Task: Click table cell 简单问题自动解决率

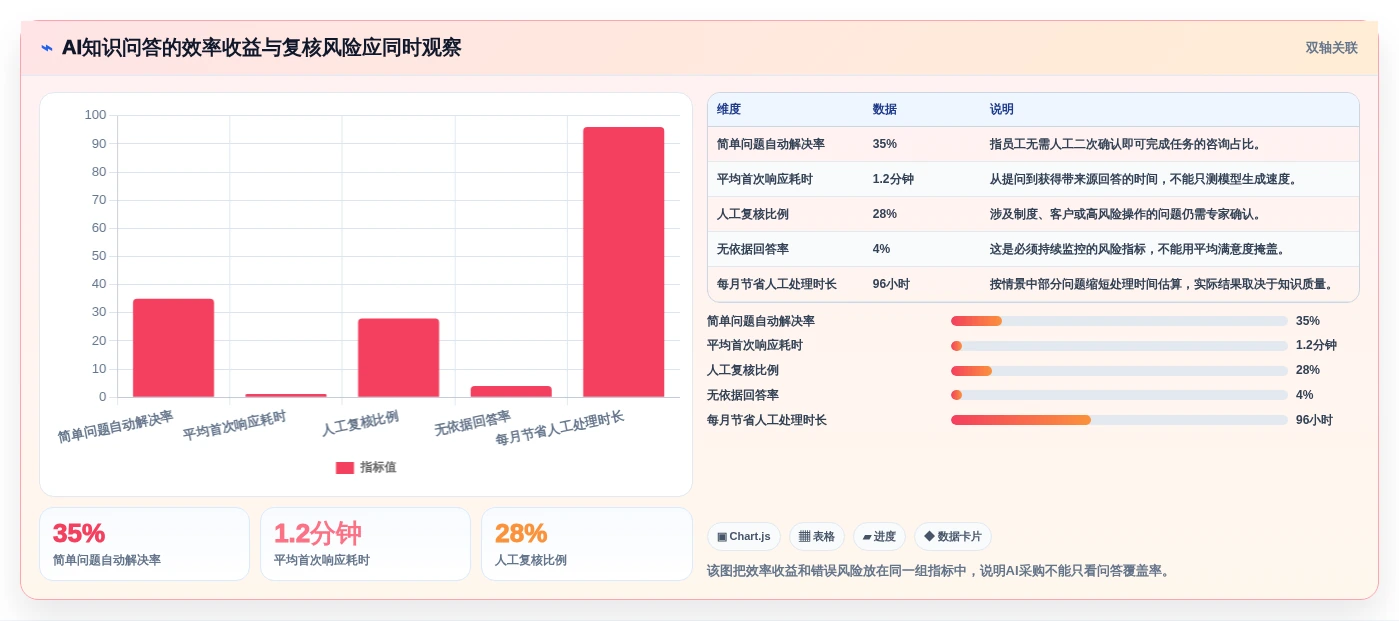Action: (771, 144)
